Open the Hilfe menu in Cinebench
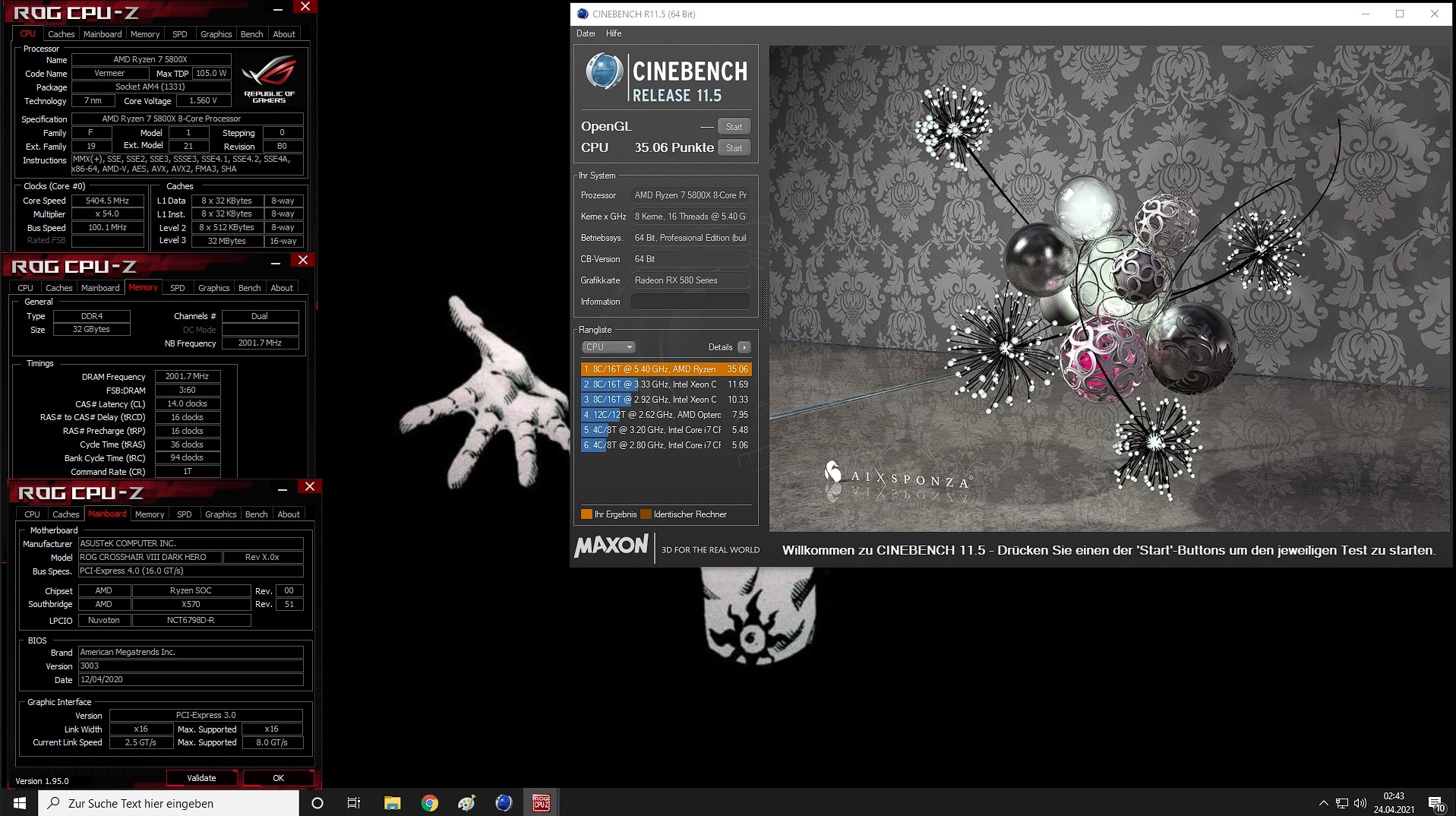Image resolution: width=1456 pixels, height=816 pixels. pos(614,33)
